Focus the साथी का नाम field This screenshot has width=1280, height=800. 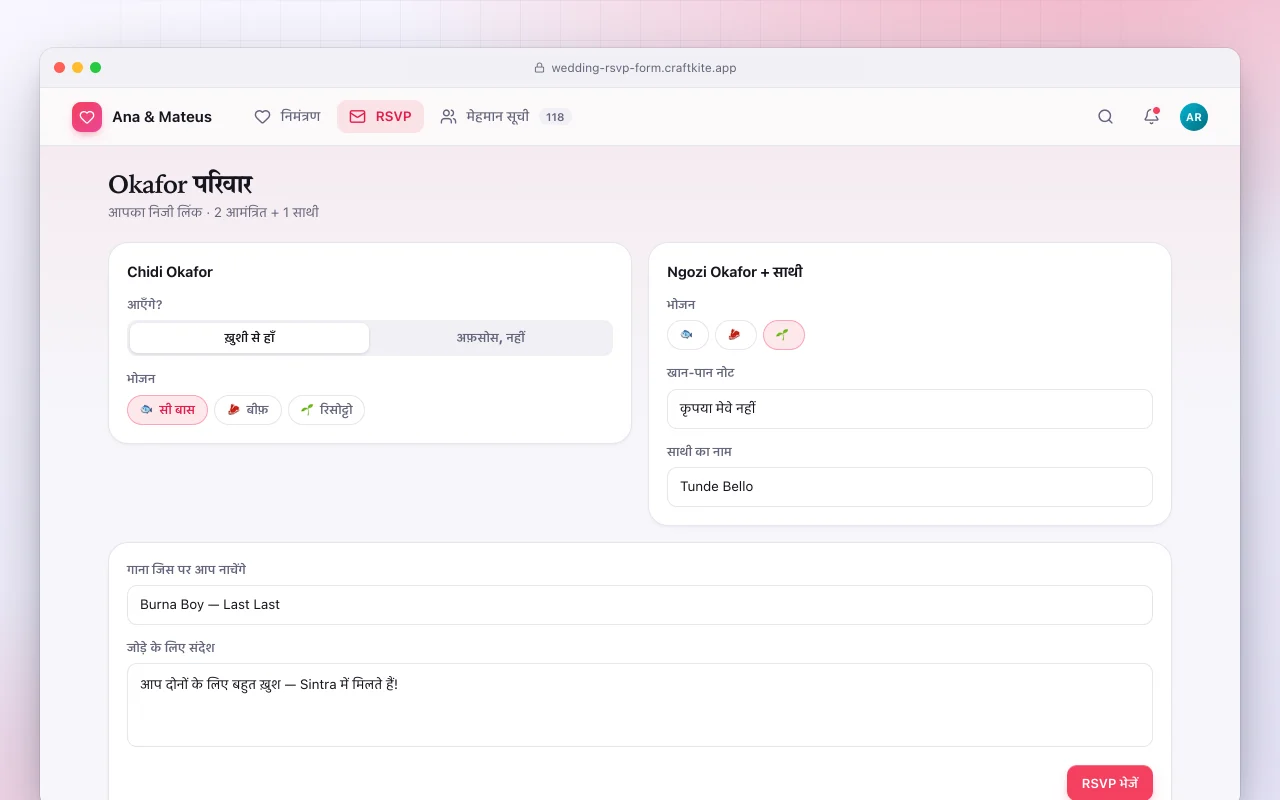[x=910, y=487]
